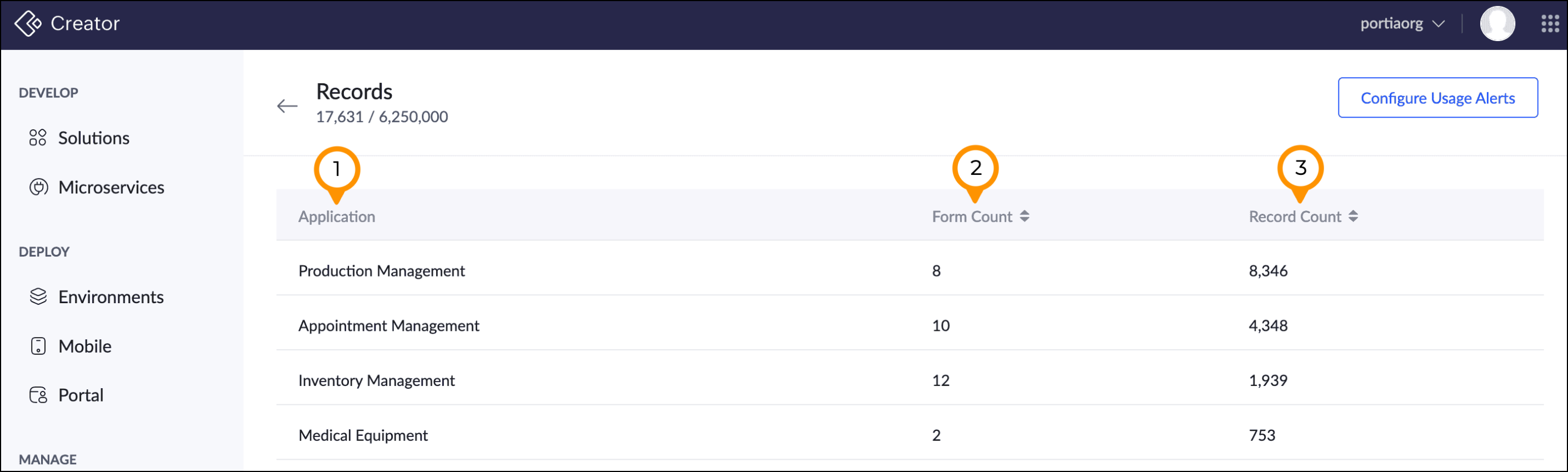Click the Microservices sidebar icon
Image resolution: width=1568 pixels, height=472 pixels.
38,187
